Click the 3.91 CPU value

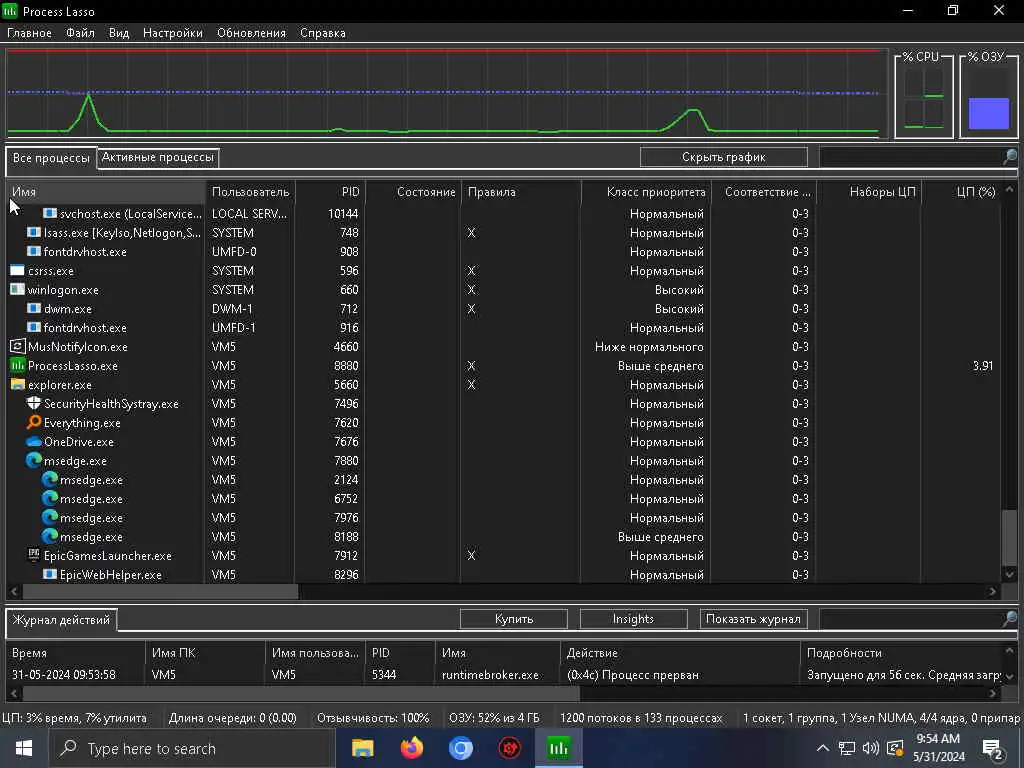click(x=983, y=366)
